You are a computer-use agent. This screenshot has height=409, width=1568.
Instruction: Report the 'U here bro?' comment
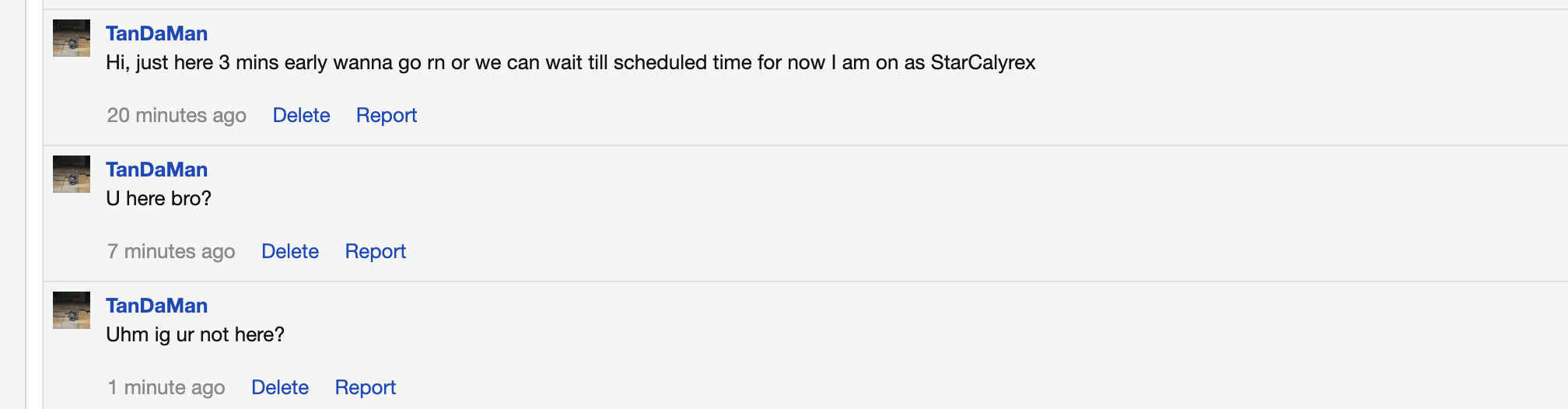coord(376,251)
